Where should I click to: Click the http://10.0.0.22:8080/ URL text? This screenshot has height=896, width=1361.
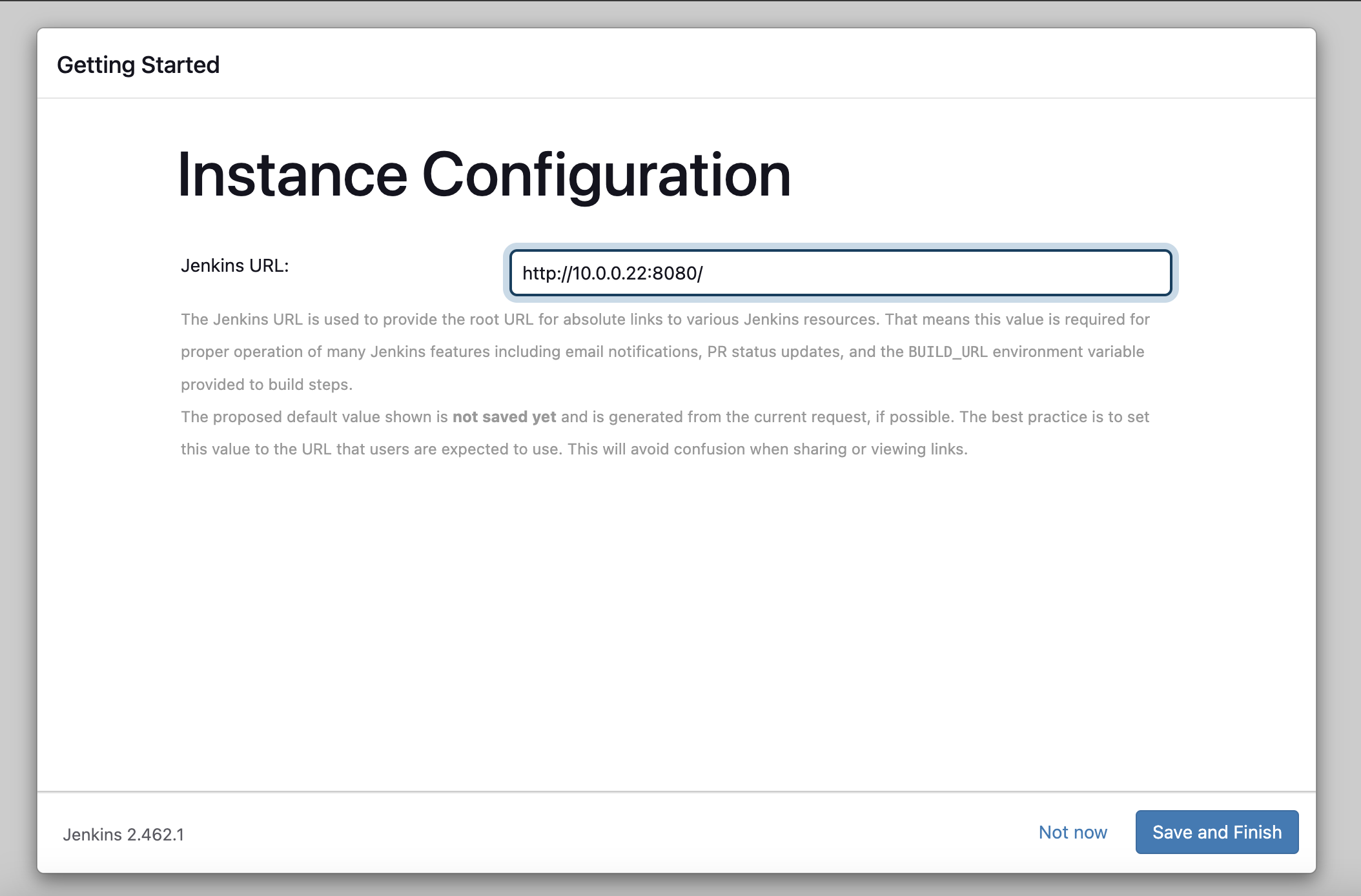(x=612, y=273)
